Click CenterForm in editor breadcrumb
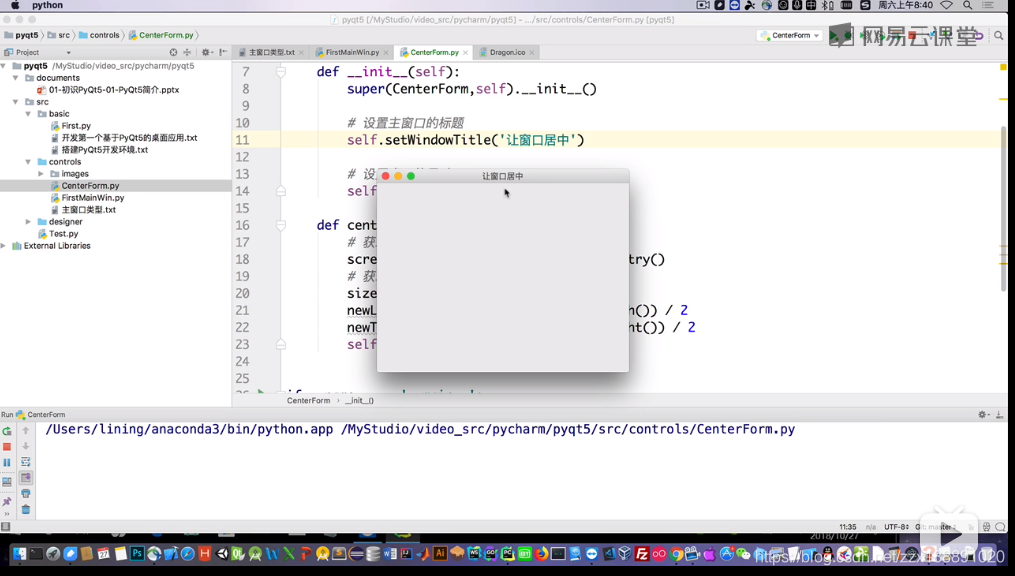 pos(308,401)
